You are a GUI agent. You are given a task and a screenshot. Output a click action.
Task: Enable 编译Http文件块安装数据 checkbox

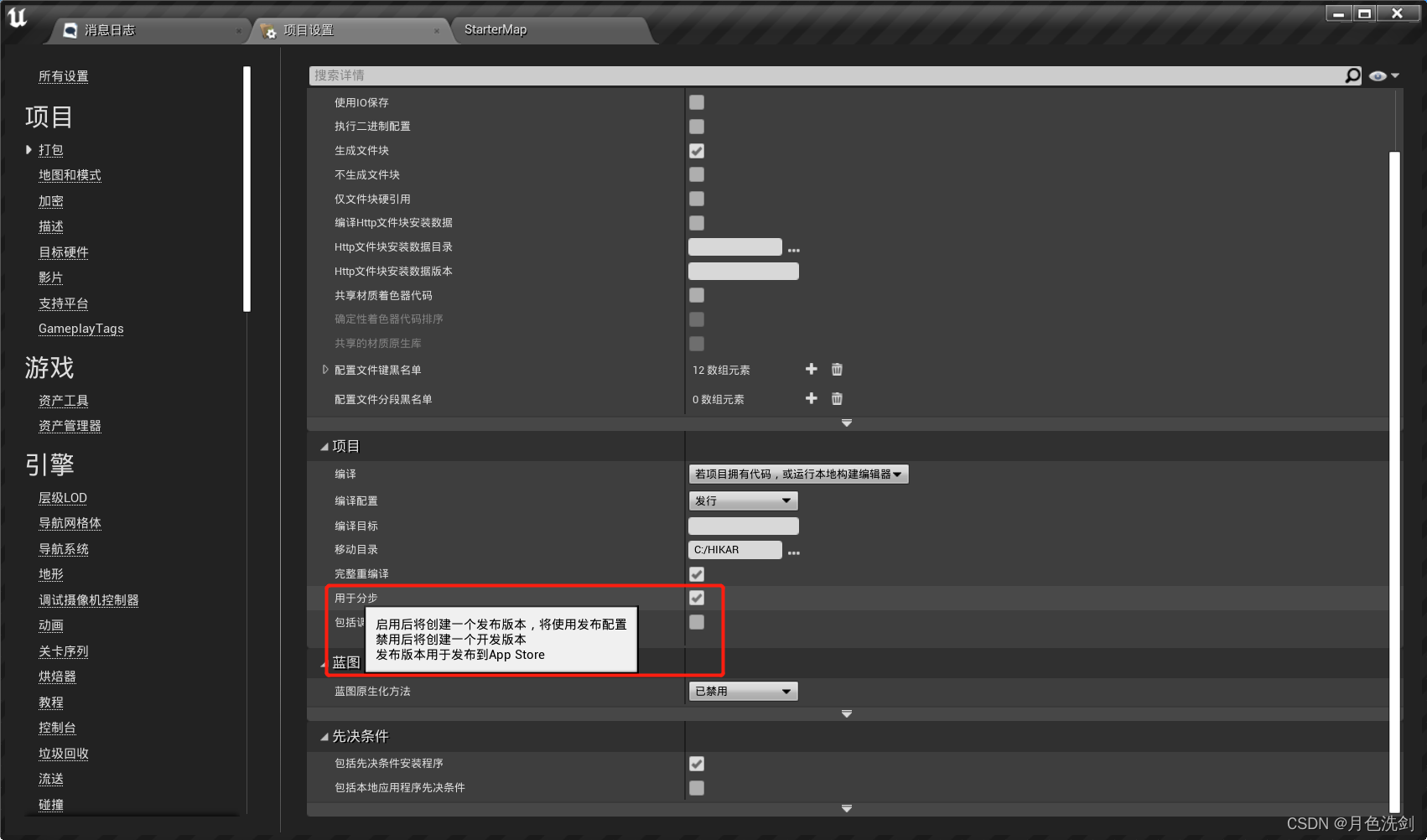pyautogui.click(x=697, y=223)
